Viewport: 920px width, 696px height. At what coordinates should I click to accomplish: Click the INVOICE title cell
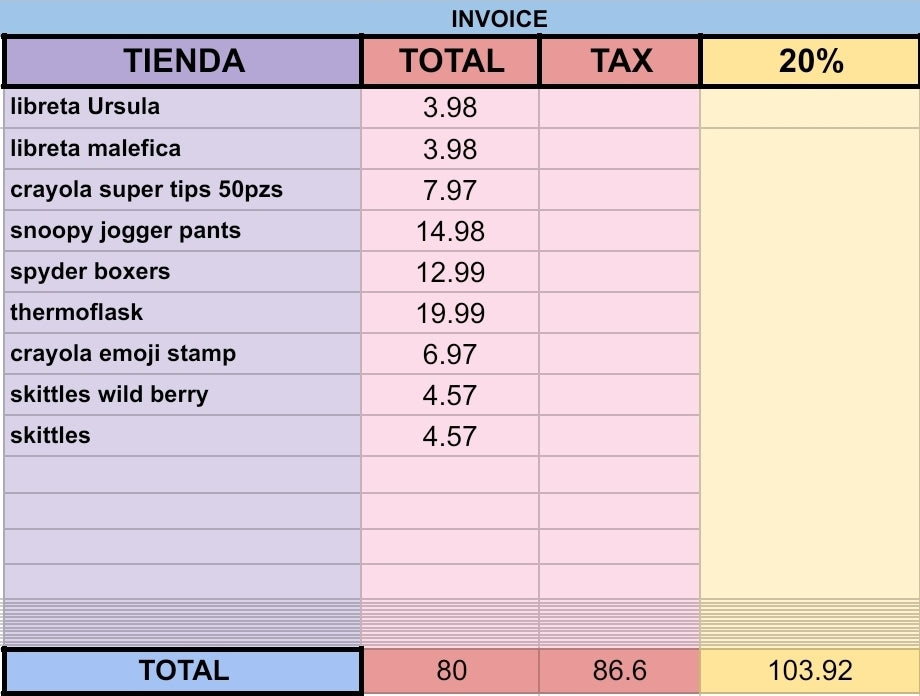pos(499,18)
